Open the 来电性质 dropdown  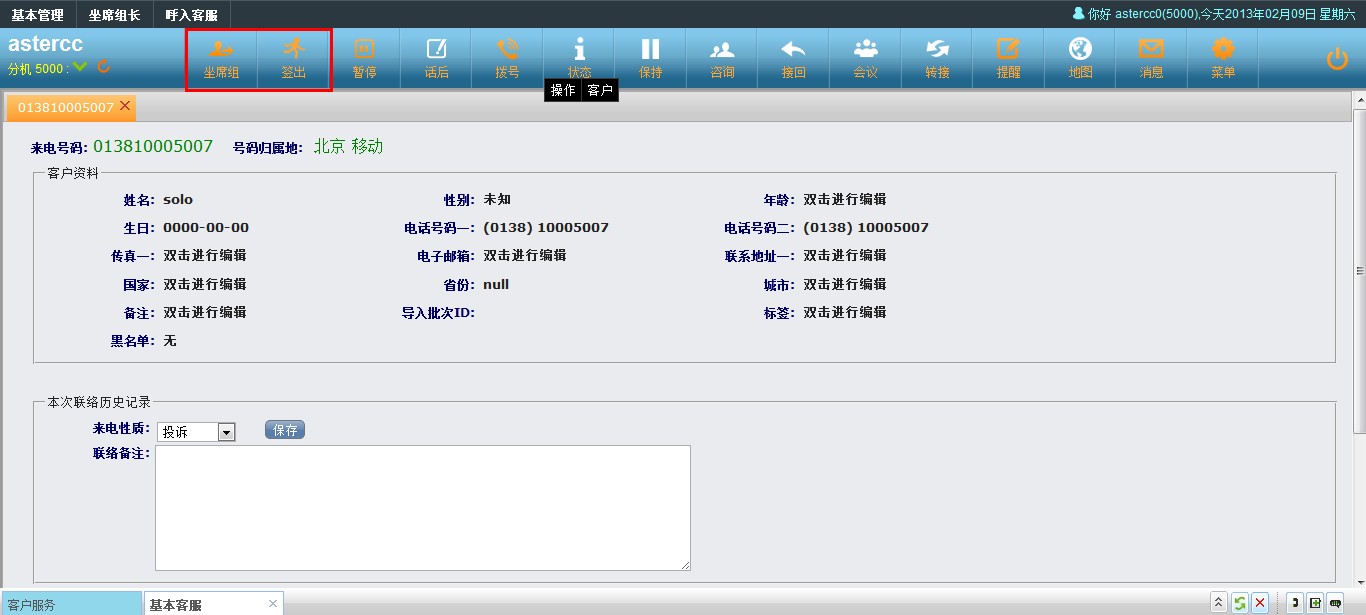pos(226,432)
